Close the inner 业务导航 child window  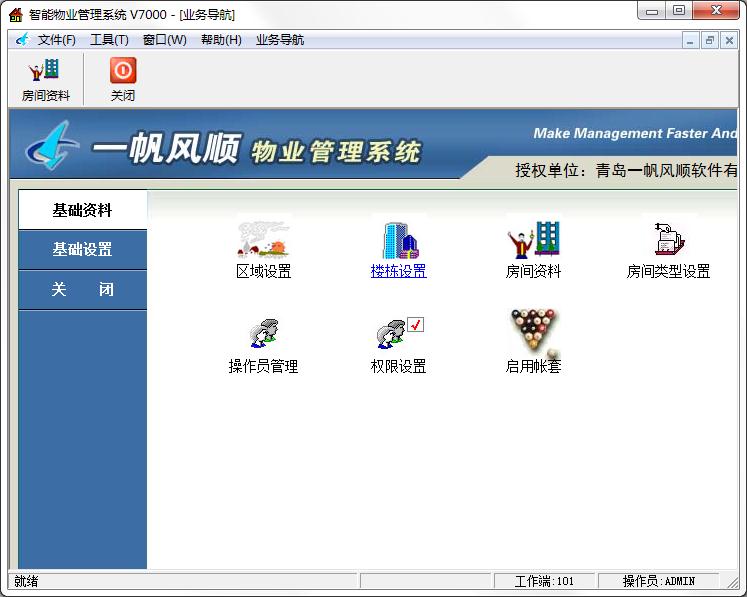(729, 40)
